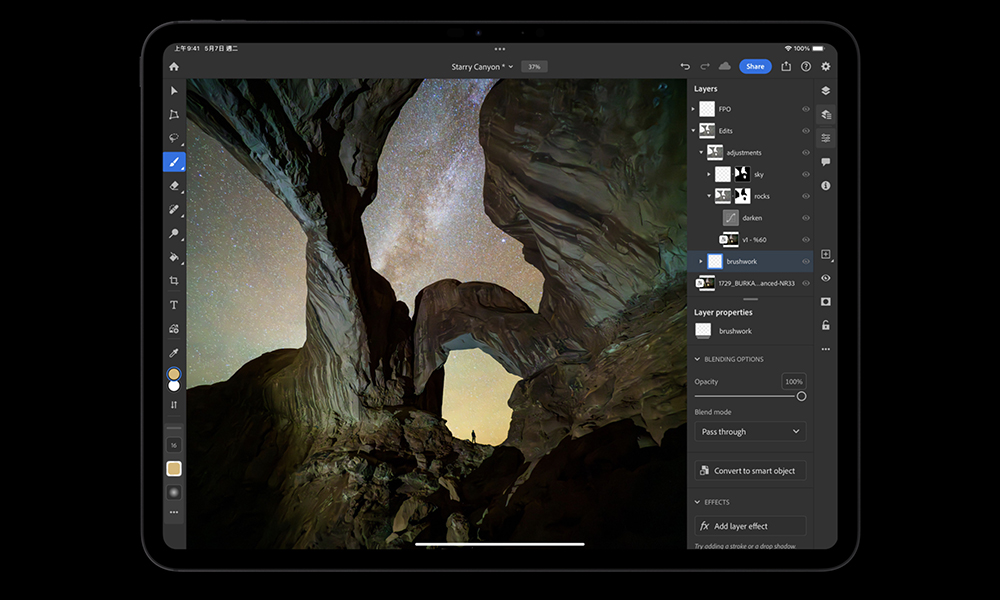This screenshot has height=600, width=1000.
Task: Open the Starry Canyon document title menu
Action: tap(482, 66)
